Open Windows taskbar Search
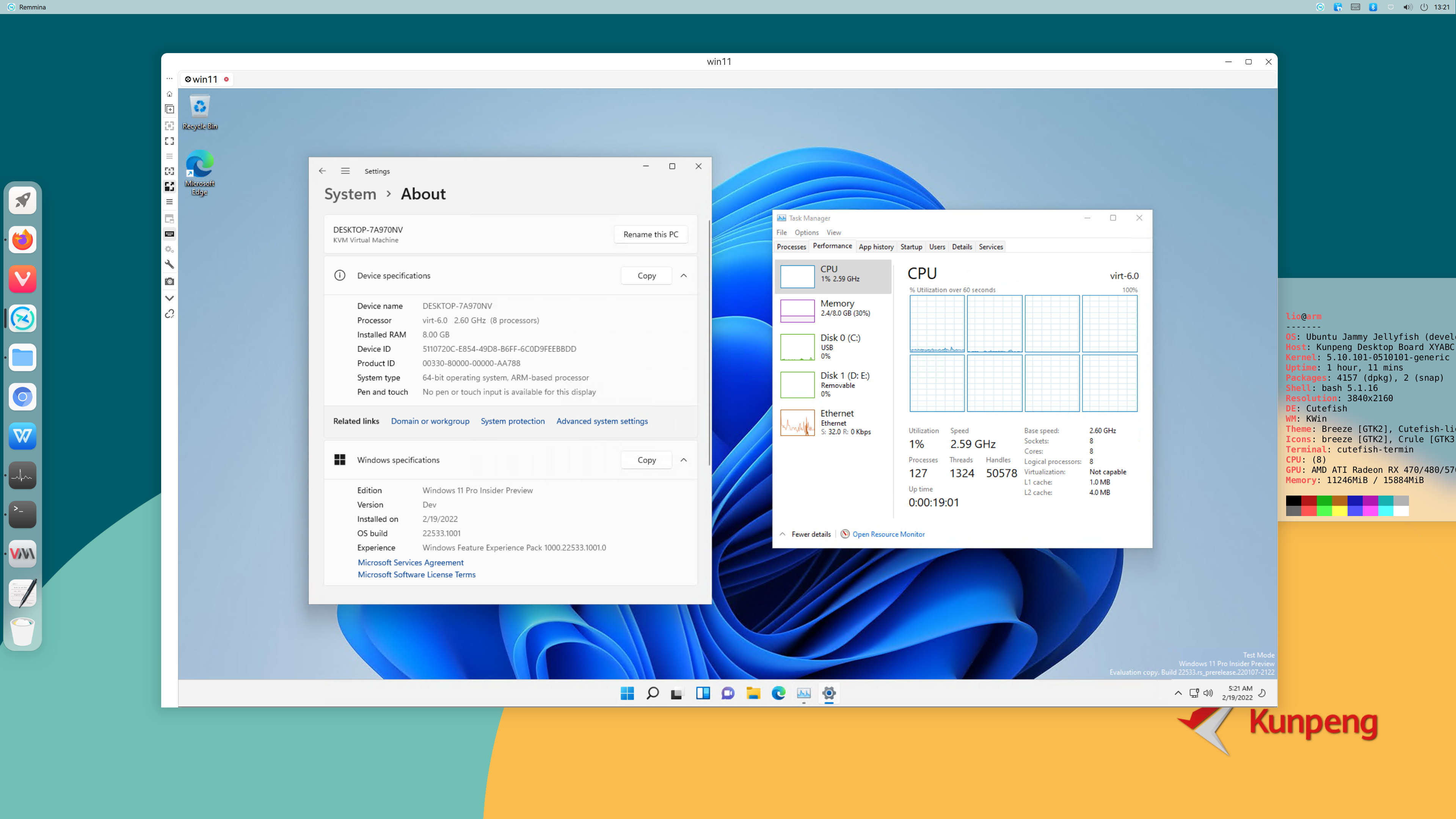 652,693
